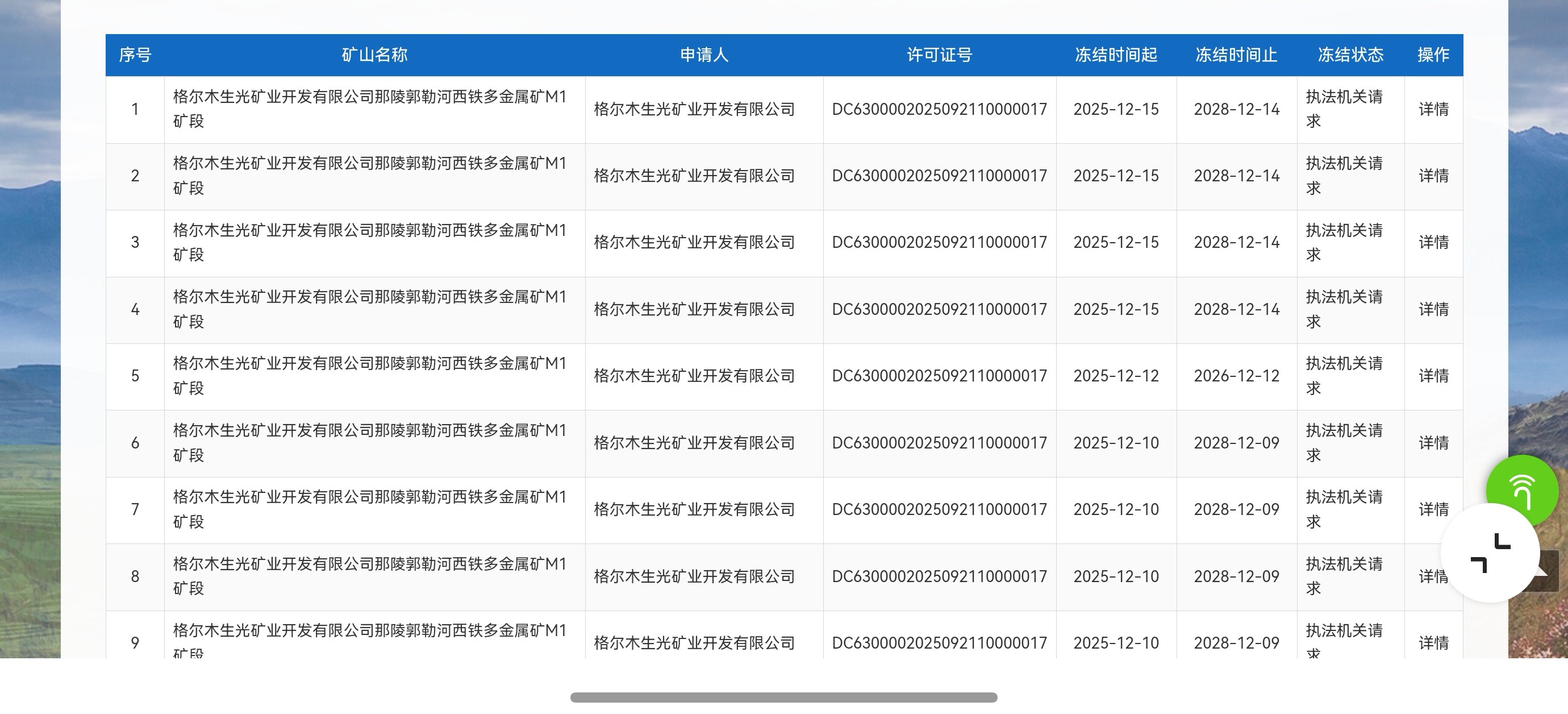Click applicant 格尔木生光矿业开发有限公司 in row 3
The image size is (1568, 714).
pos(694,243)
